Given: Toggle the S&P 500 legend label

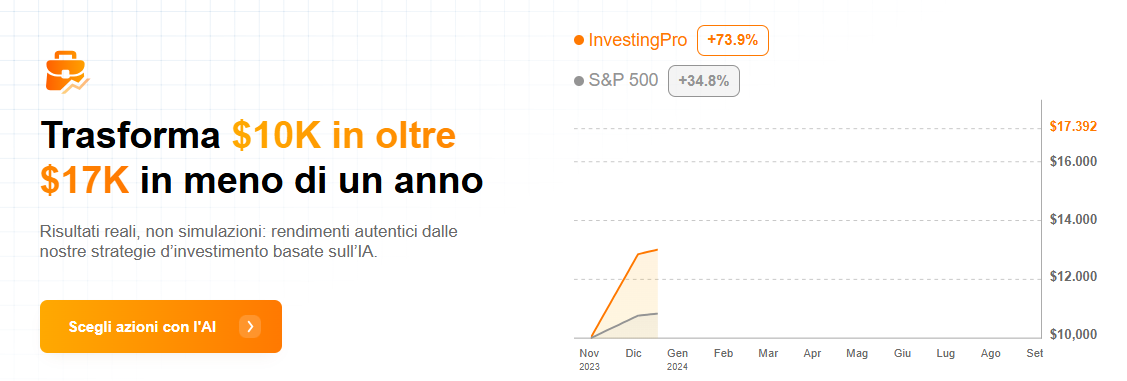Looking at the screenshot, I should [623, 81].
